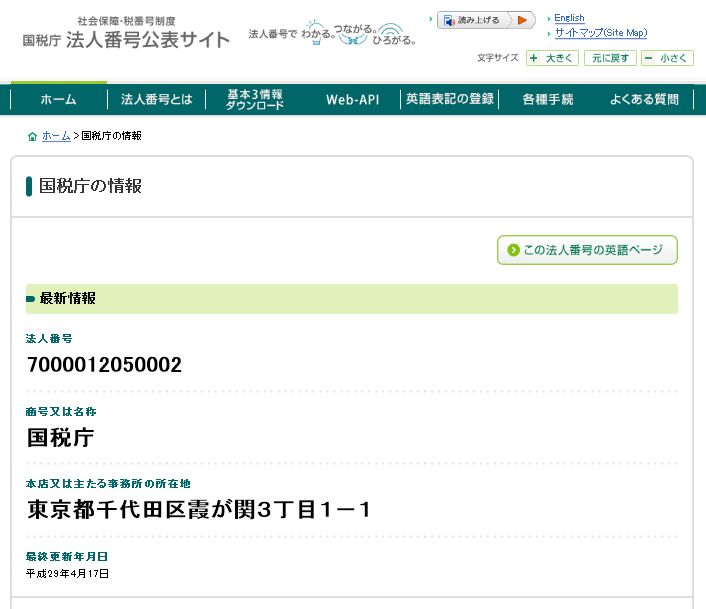Open the 法人番号とは menu item
The width and height of the screenshot is (706, 609).
click(x=156, y=100)
